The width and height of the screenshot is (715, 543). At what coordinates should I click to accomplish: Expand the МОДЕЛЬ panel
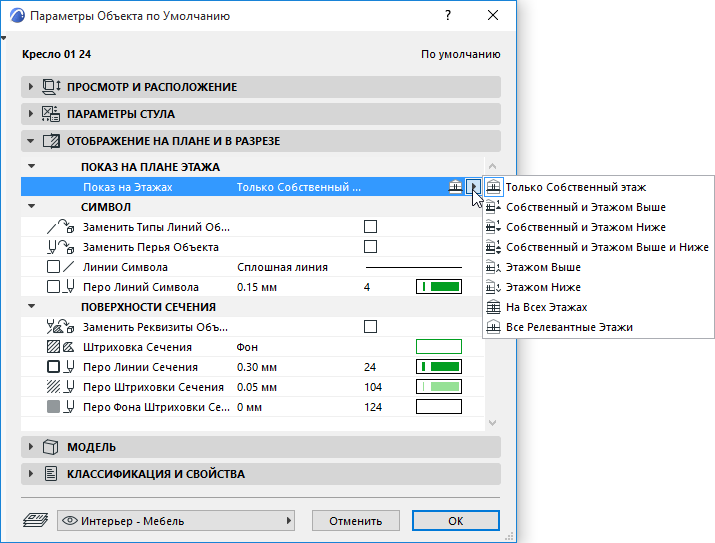(31, 447)
